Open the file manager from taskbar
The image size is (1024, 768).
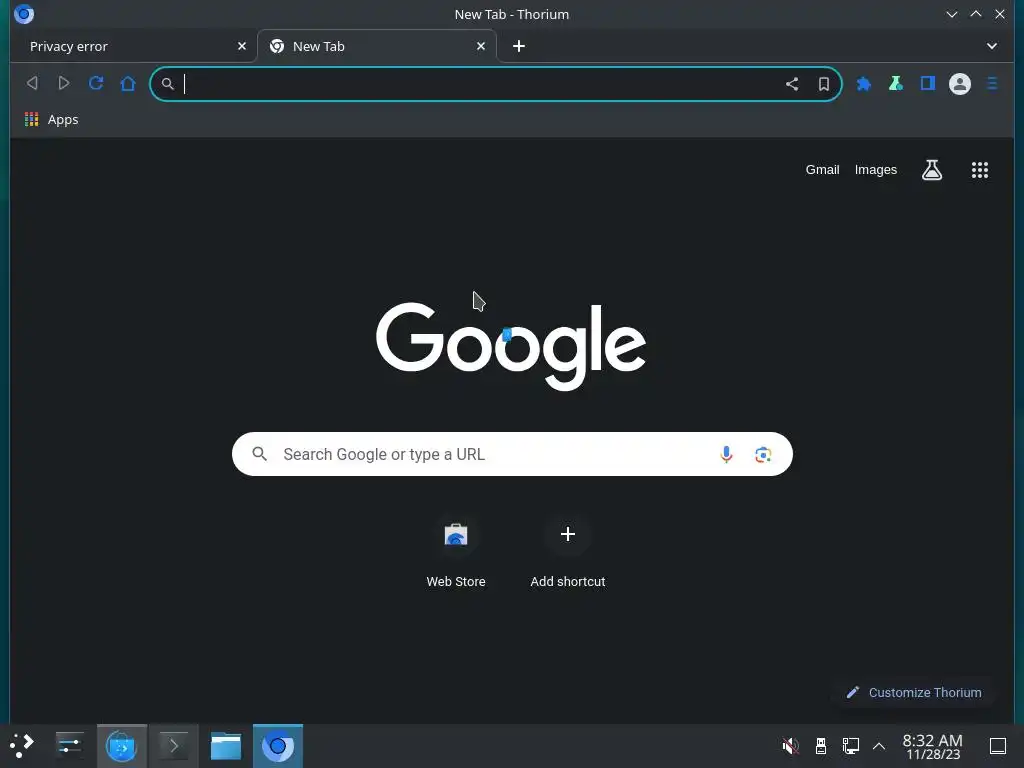click(x=226, y=746)
